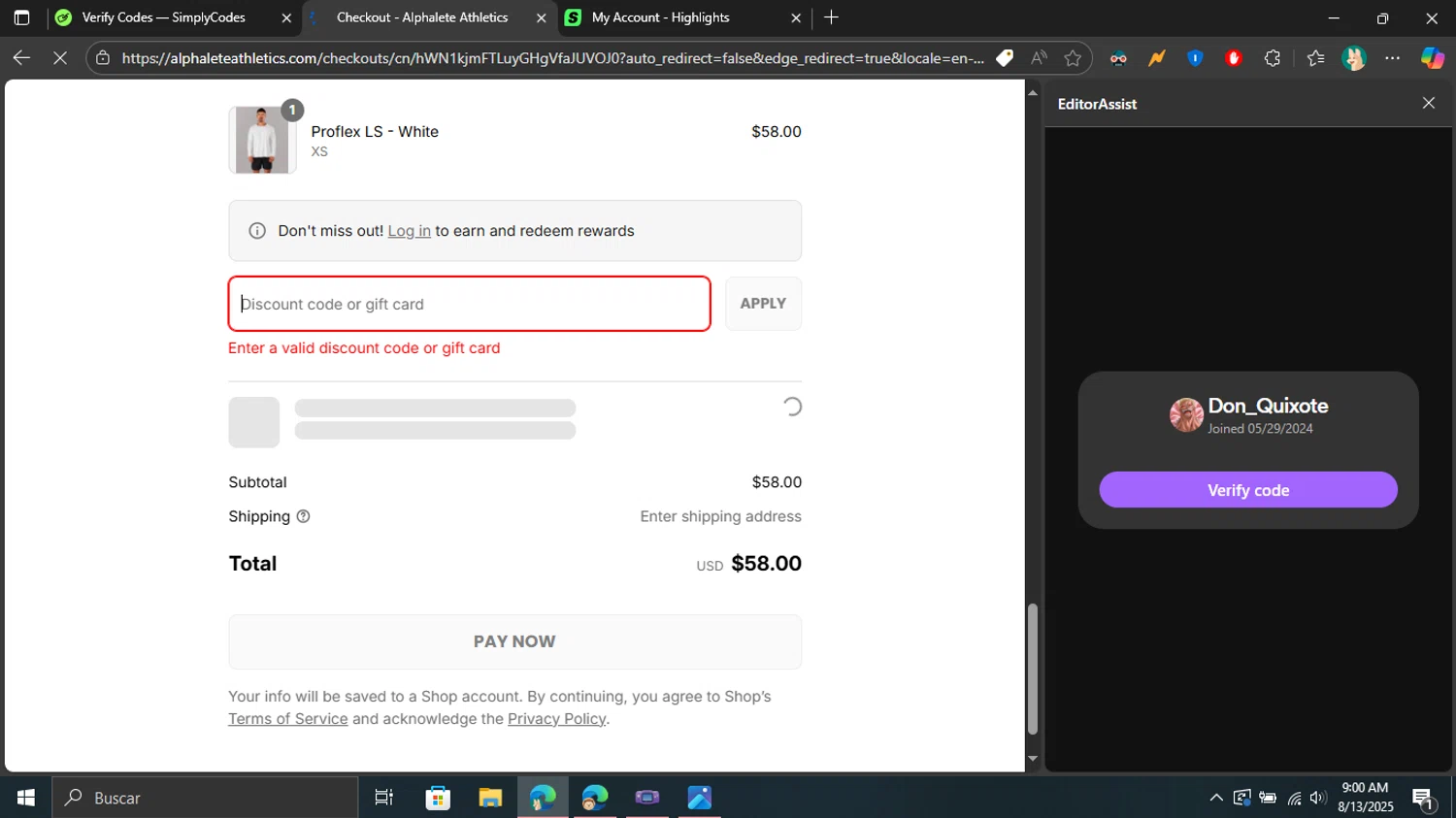Open the Bitwarden shield extension
This screenshot has height=818, width=1456.
pyautogui.click(x=1195, y=58)
